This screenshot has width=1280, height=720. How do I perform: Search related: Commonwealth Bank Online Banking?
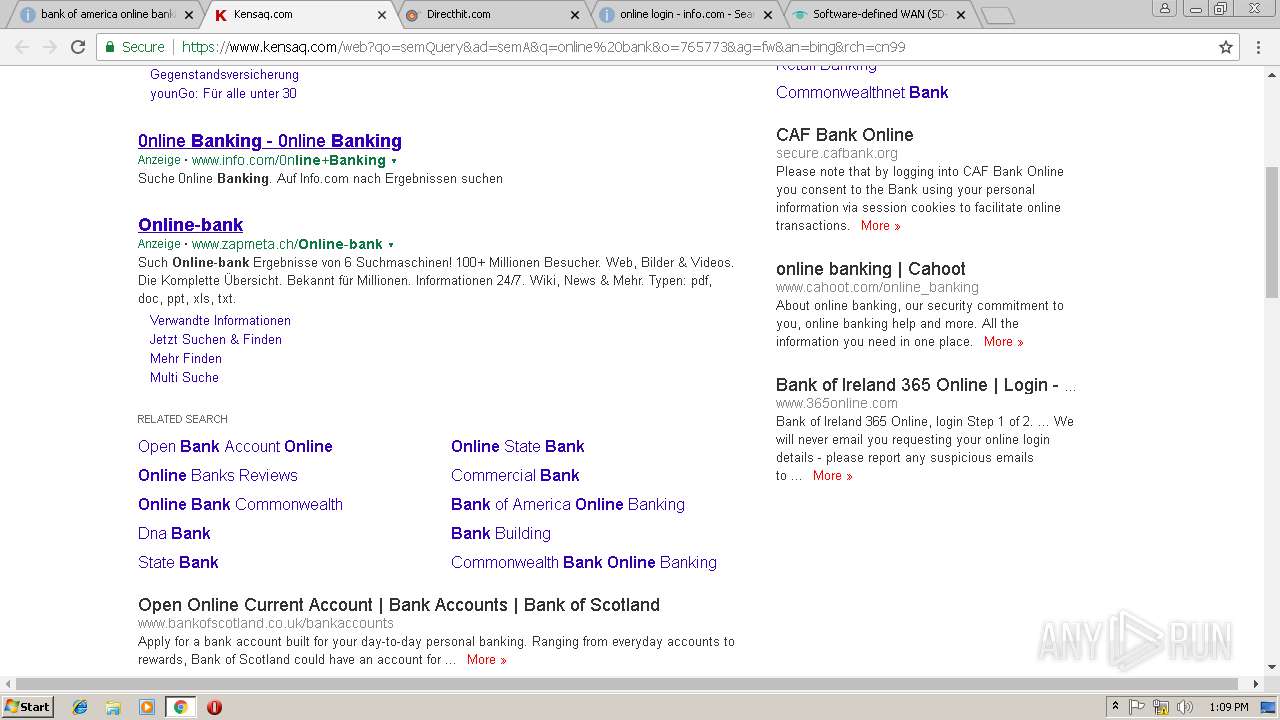[584, 563]
